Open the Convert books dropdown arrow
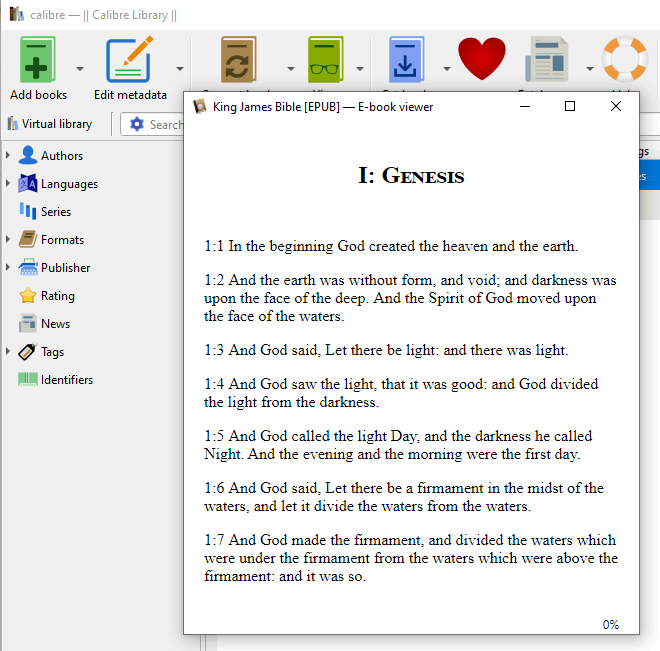Viewport: 660px width, 651px height. pyautogui.click(x=291, y=68)
